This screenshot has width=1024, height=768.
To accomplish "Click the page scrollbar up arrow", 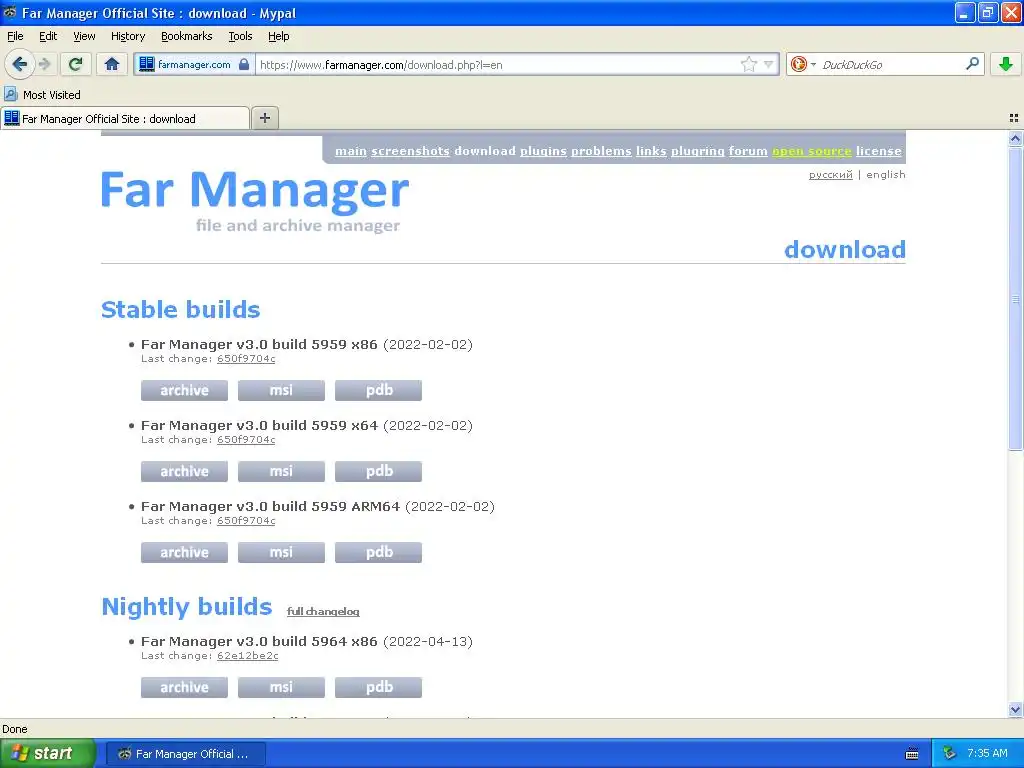I will pyautogui.click(x=1015, y=138).
